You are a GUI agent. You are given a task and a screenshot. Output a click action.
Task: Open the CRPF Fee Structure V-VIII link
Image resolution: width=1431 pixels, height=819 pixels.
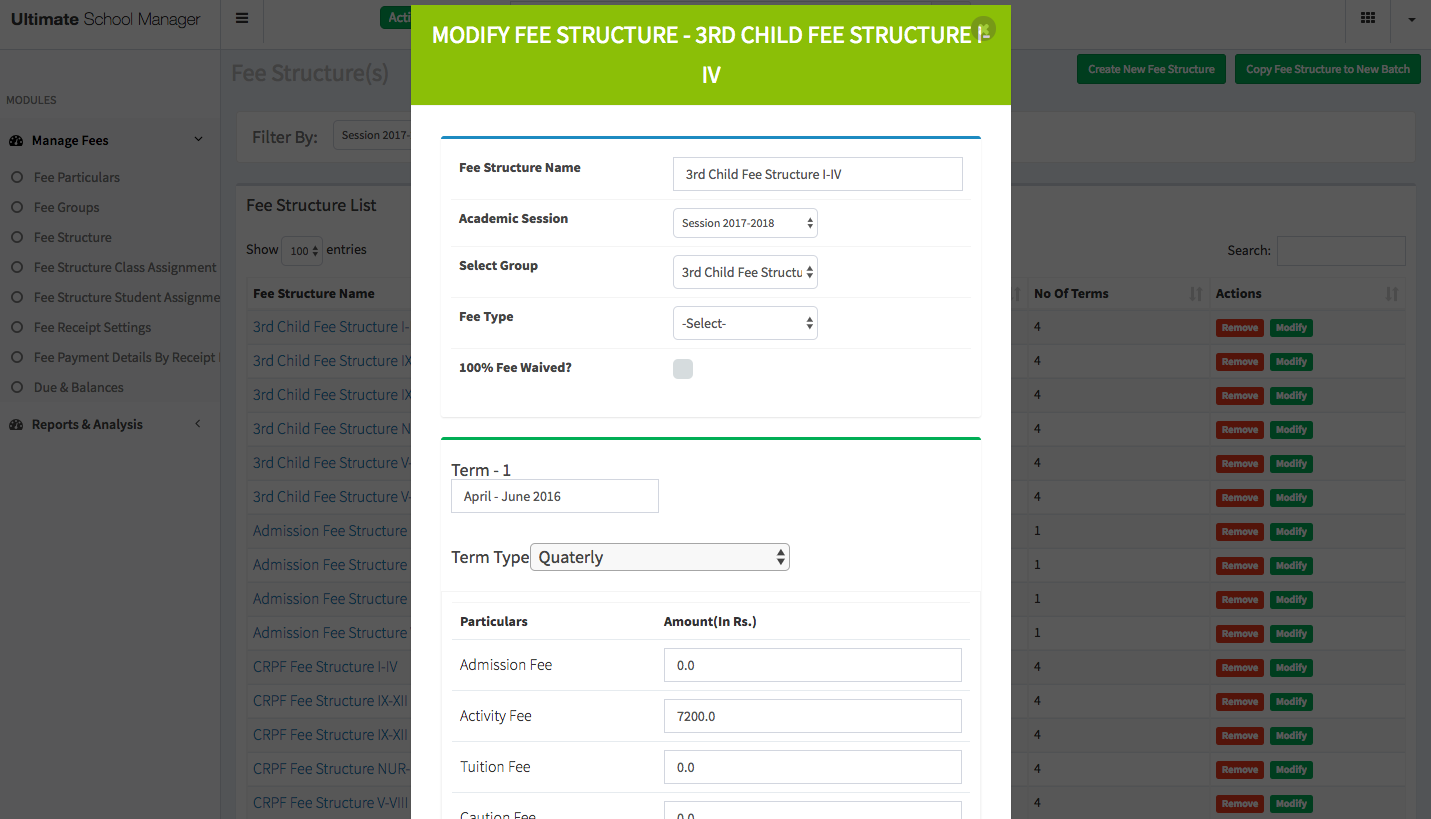click(328, 803)
